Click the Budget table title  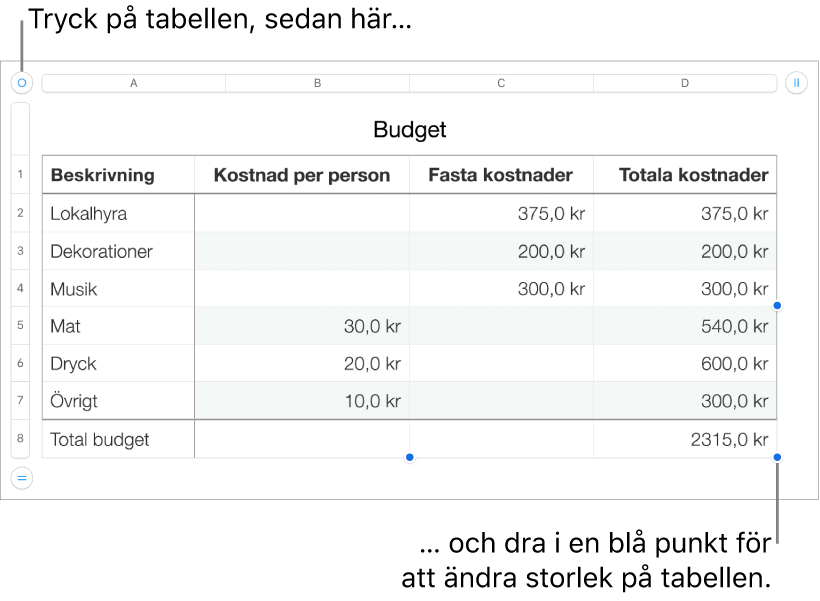409,129
